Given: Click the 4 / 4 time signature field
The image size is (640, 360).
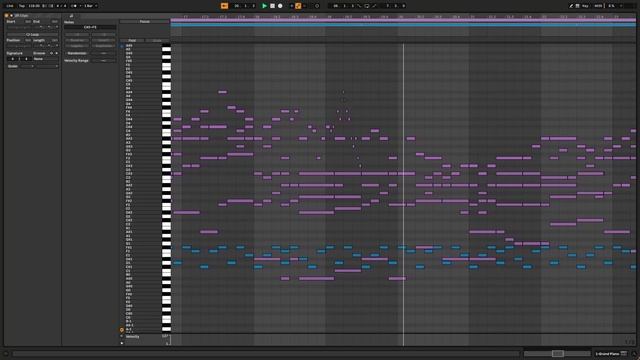Looking at the screenshot, I should (61, 6).
